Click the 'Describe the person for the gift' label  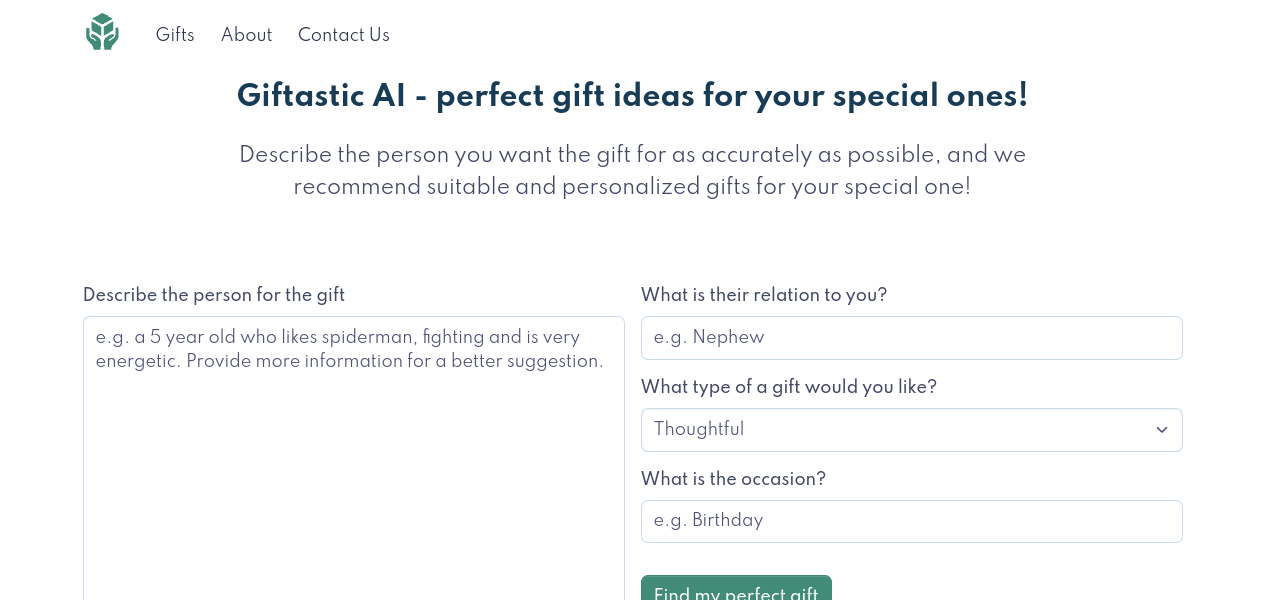pyautogui.click(x=214, y=295)
